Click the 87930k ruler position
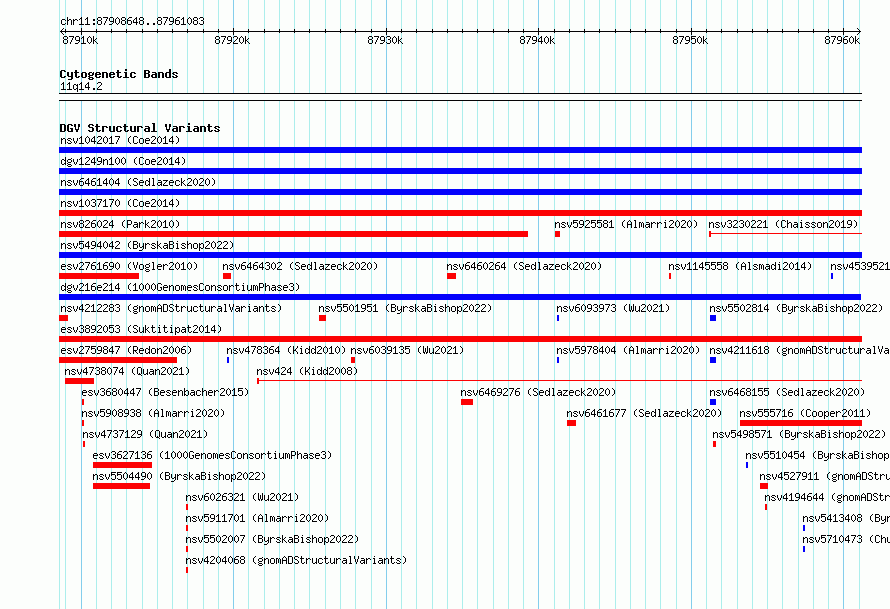 click(385, 40)
